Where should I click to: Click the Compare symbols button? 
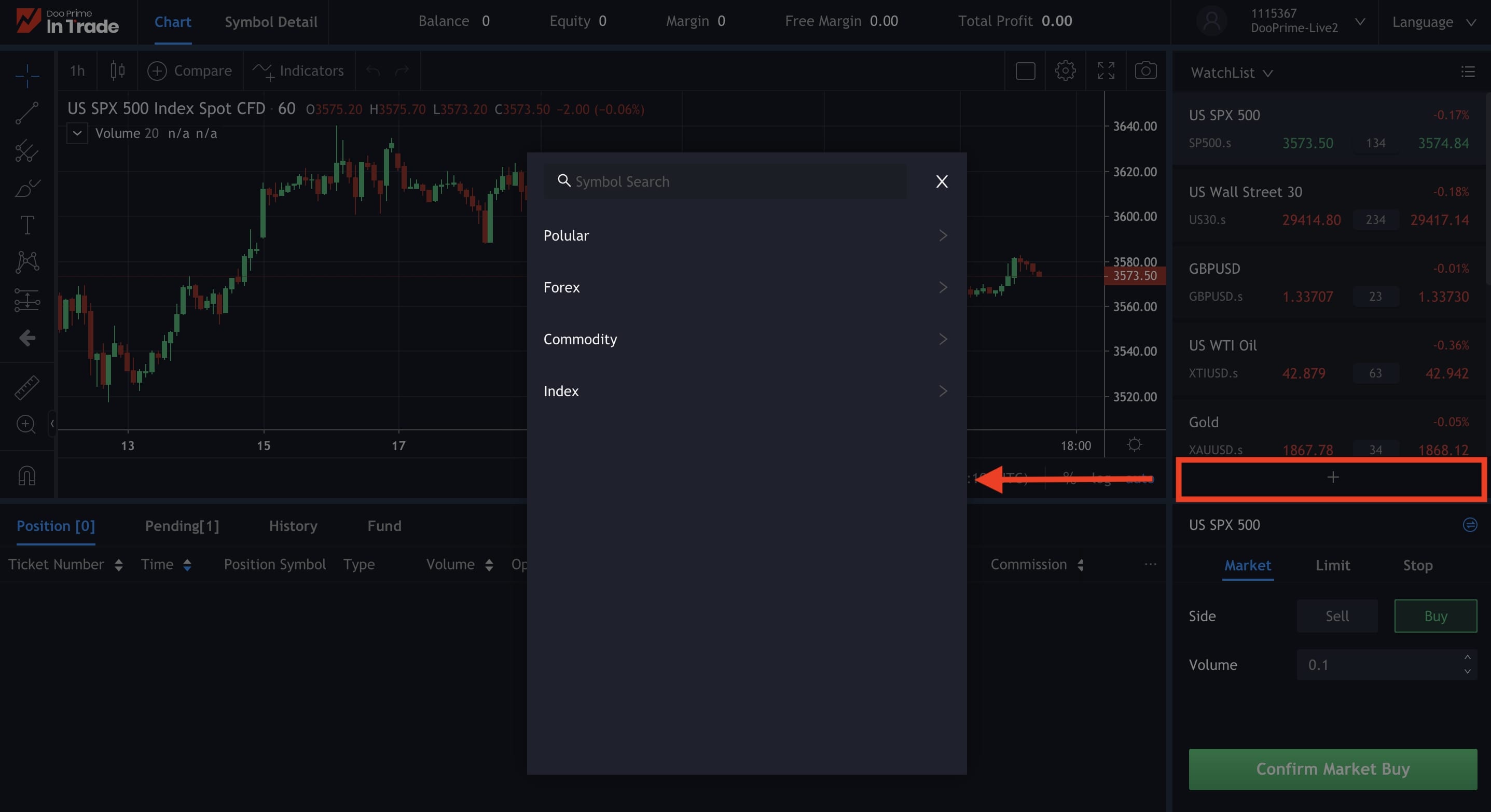pyautogui.click(x=189, y=71)
